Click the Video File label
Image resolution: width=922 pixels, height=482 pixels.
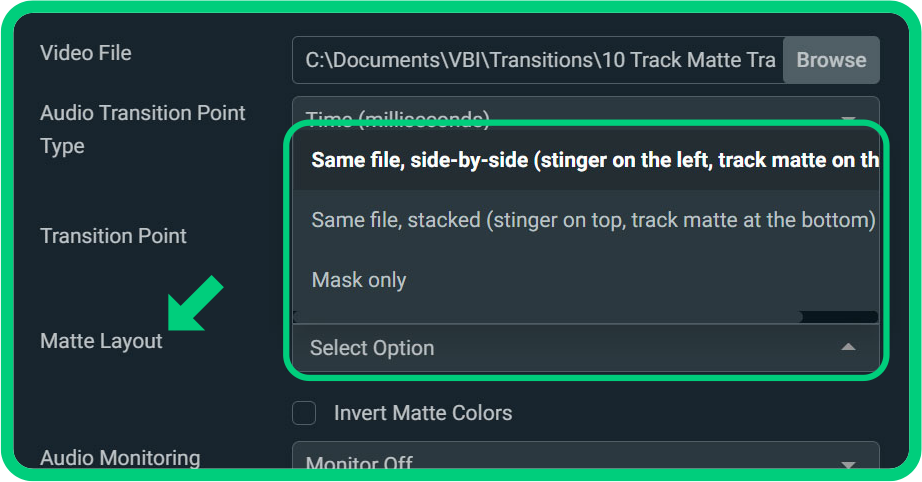(86, 53)
